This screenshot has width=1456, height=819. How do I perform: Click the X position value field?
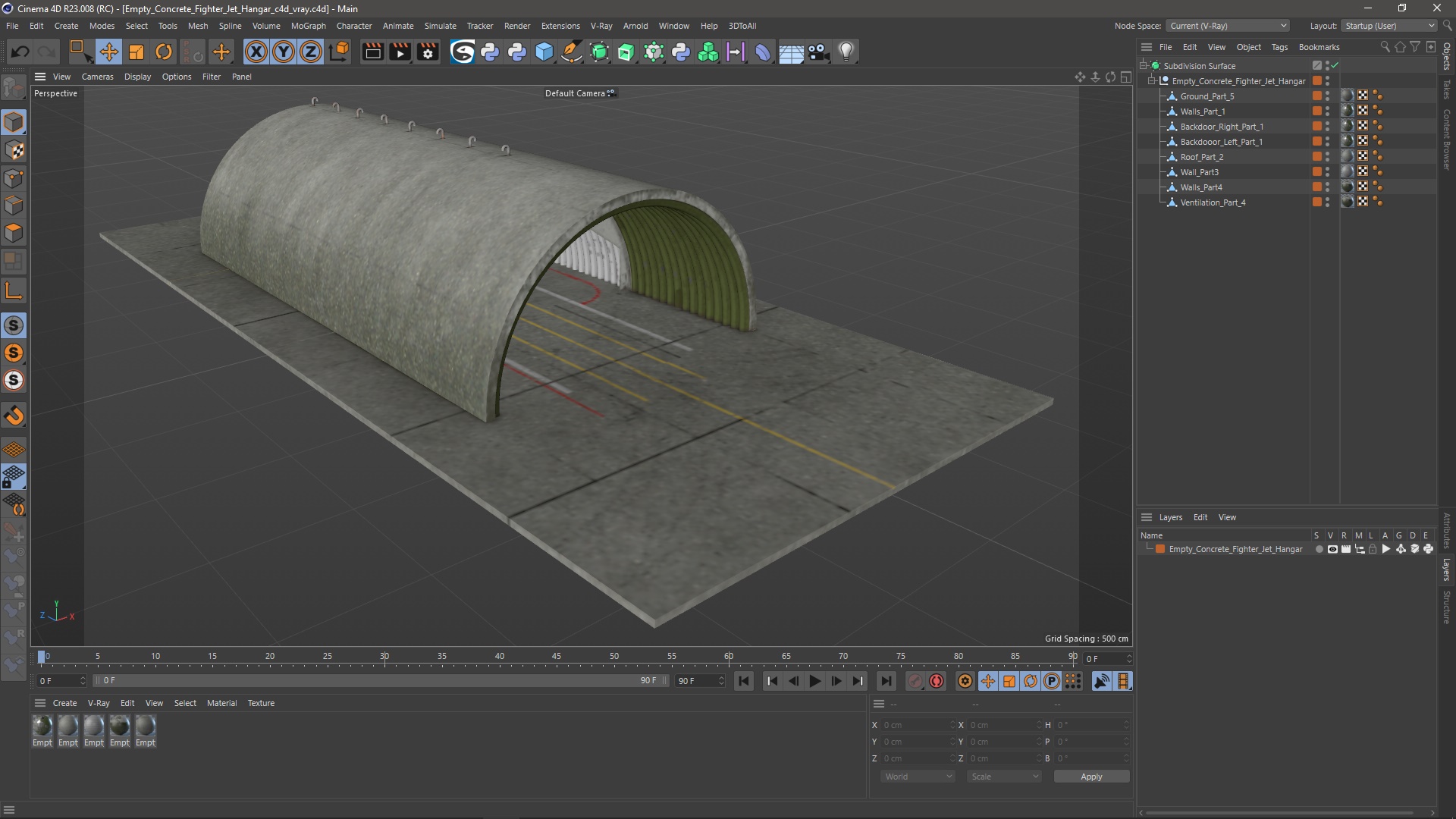tap(918, 725)
